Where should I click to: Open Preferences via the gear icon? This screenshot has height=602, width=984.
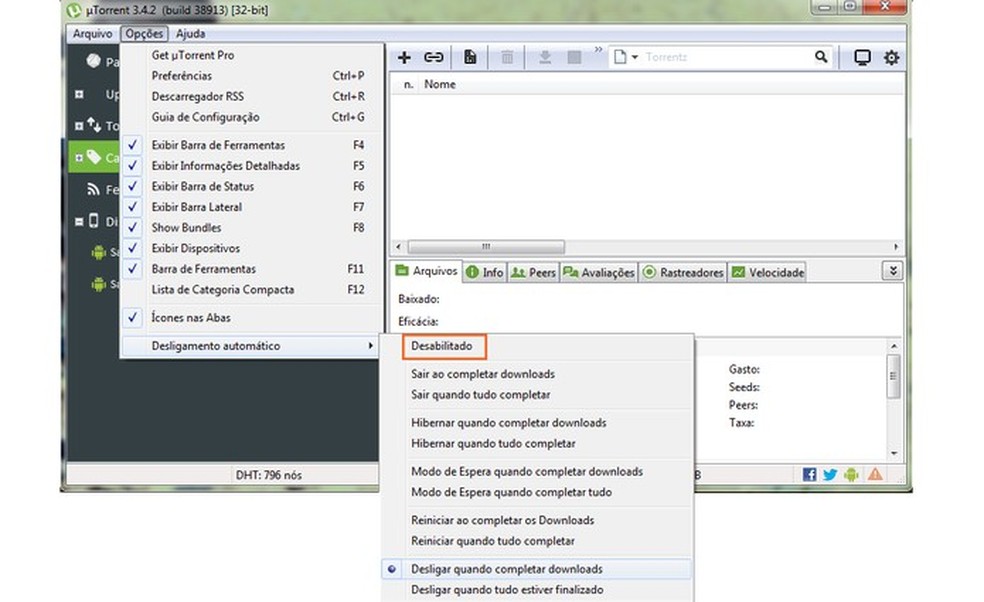[x=891, y=58]
